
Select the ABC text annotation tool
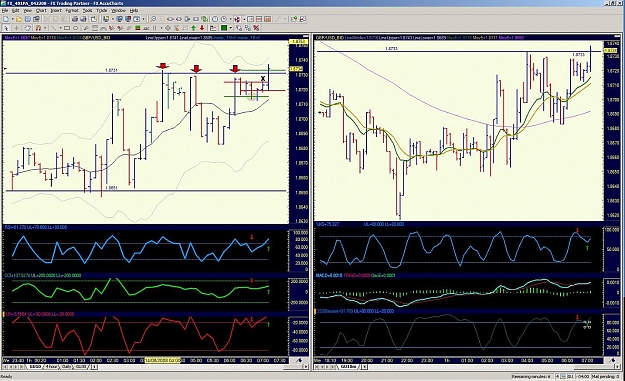click(x=146, y=28)
